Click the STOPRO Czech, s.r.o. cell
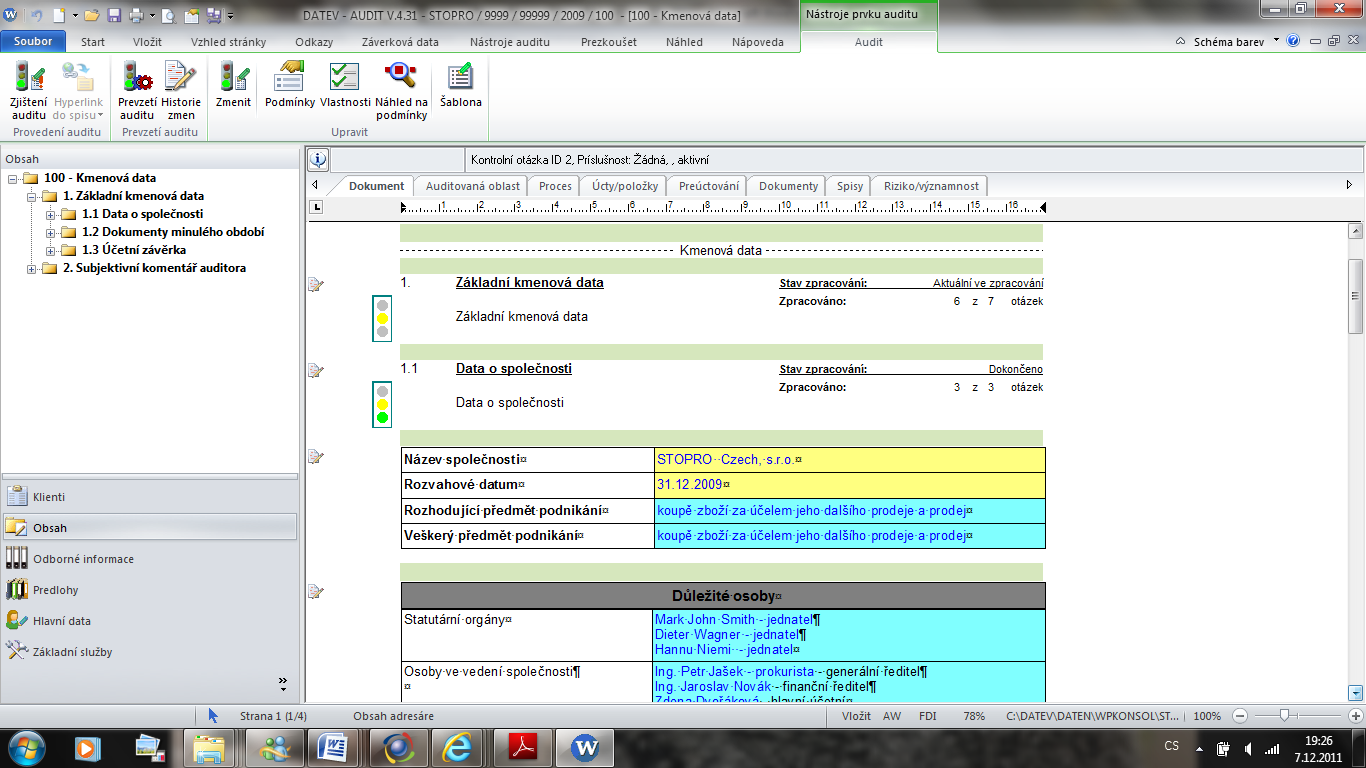 849,460
